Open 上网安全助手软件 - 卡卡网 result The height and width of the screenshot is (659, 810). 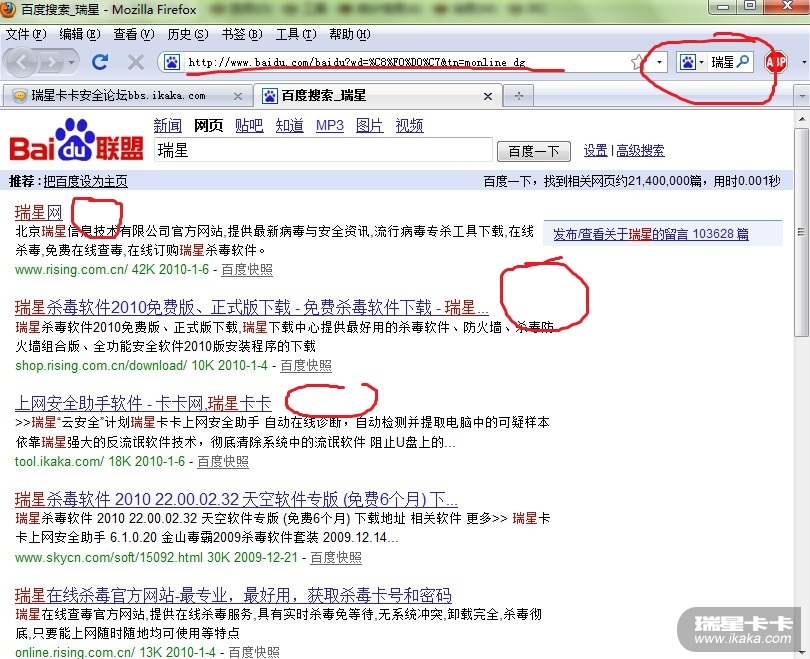[143, 403]
